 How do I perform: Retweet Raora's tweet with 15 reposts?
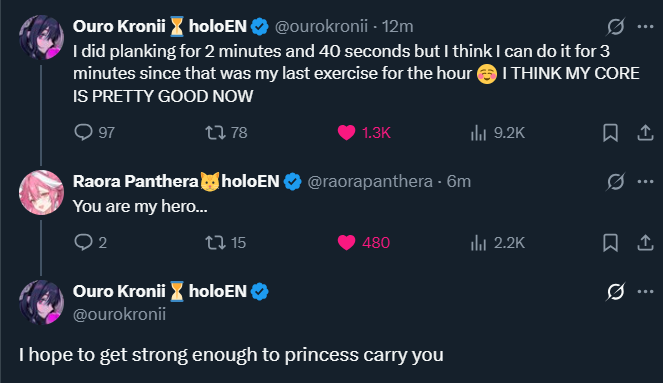[x=215, y=243]
